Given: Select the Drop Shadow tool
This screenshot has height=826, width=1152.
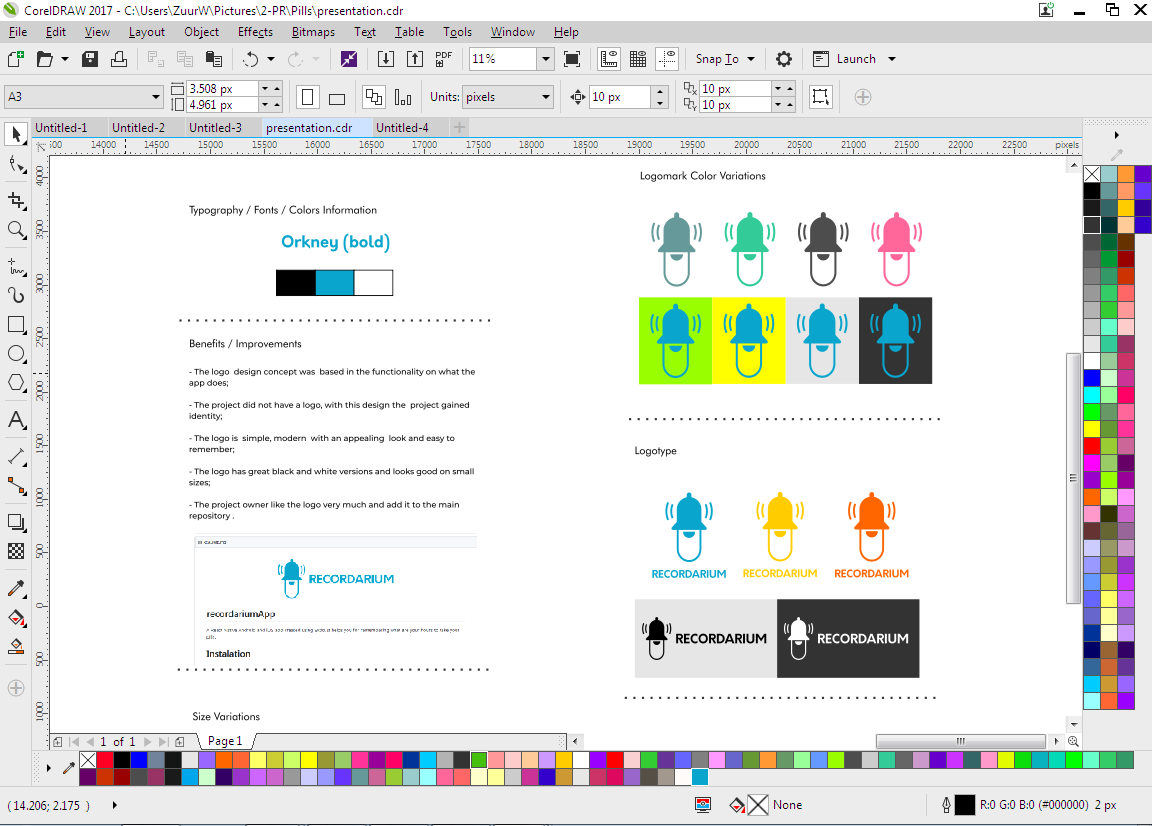Looking at the screenshot, I should pyautogui.click(x=16, y=522).
